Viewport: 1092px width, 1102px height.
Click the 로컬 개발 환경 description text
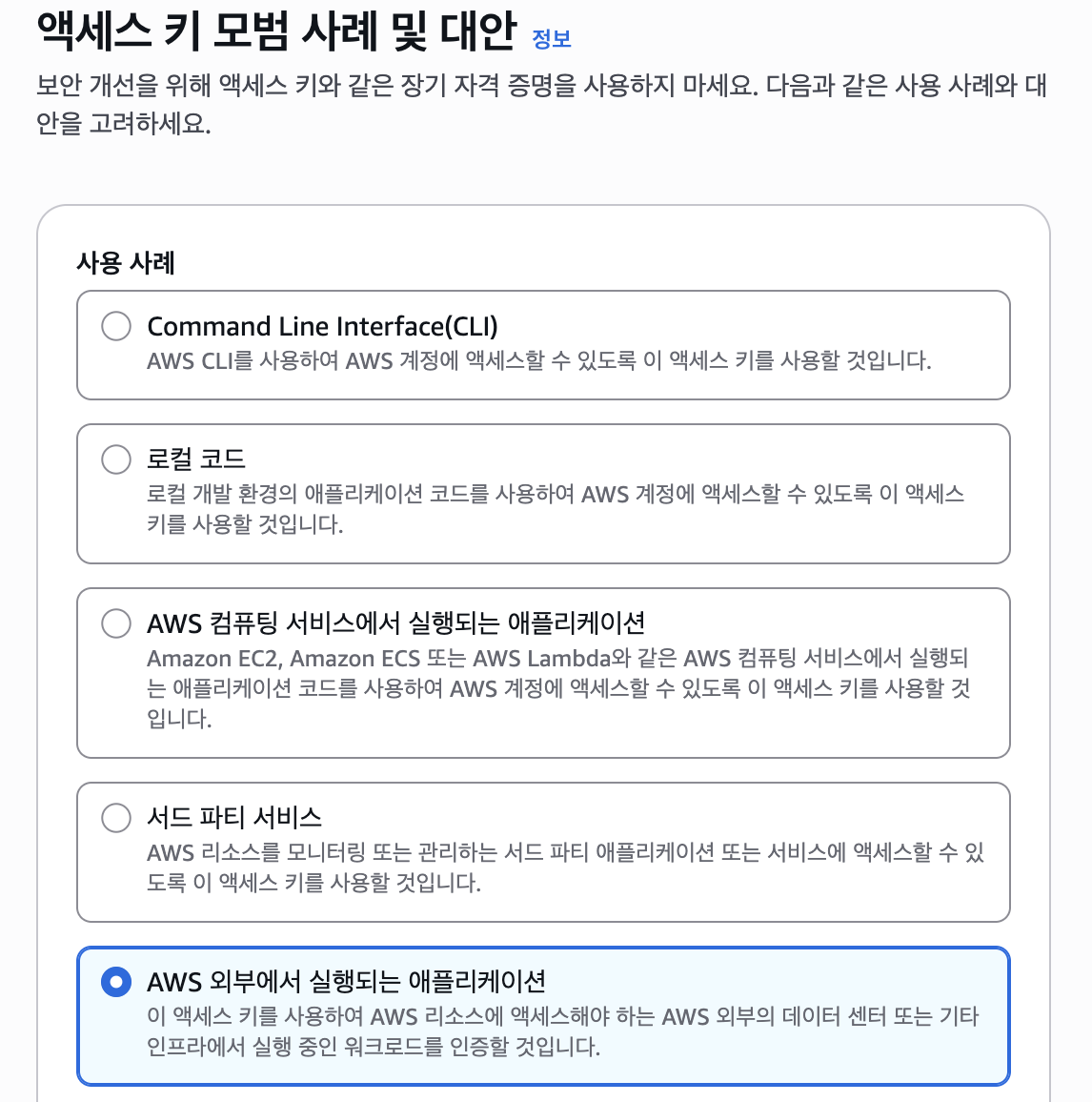555,509
